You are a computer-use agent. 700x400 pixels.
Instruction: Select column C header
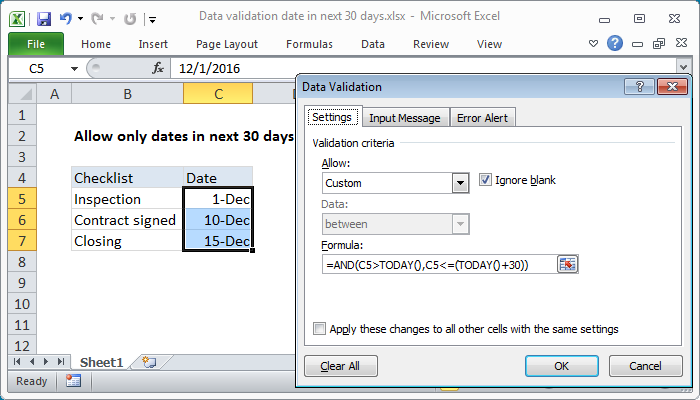(x=218, y=94)
